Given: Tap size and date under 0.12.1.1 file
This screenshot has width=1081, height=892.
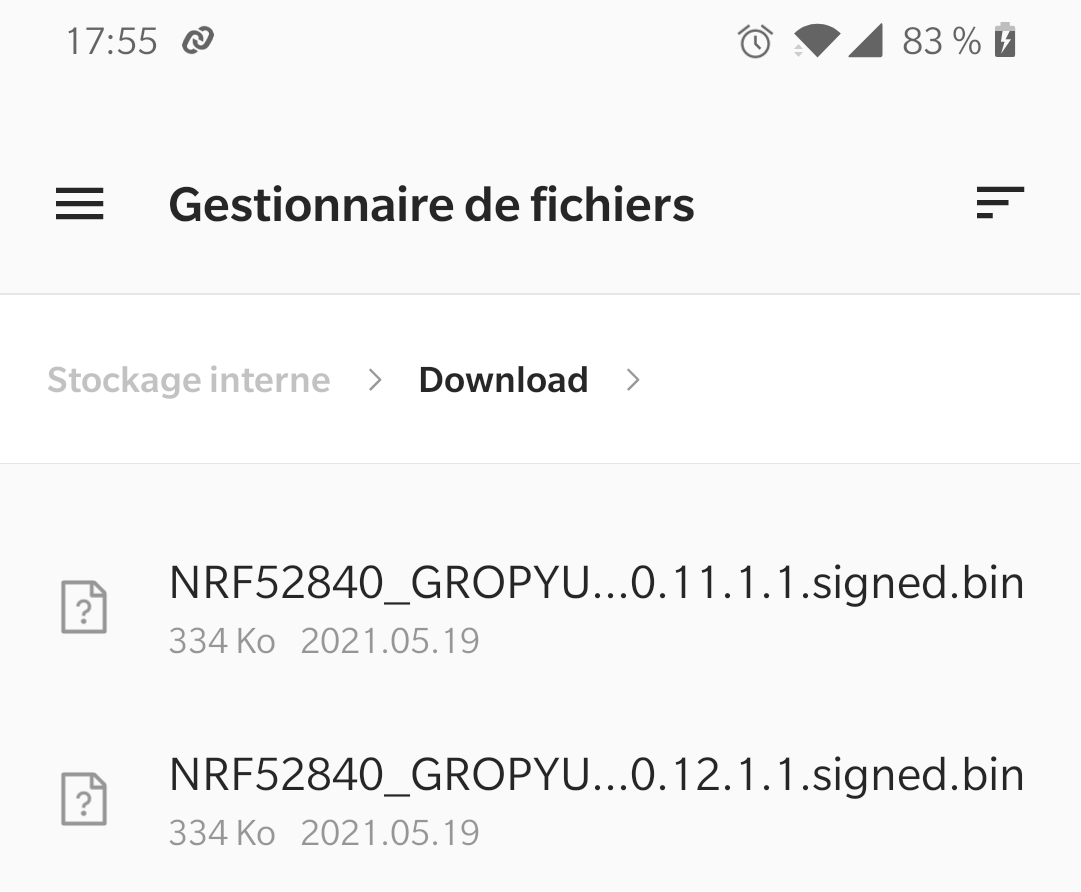Looking at the screenshot, I should pos(324,833).
